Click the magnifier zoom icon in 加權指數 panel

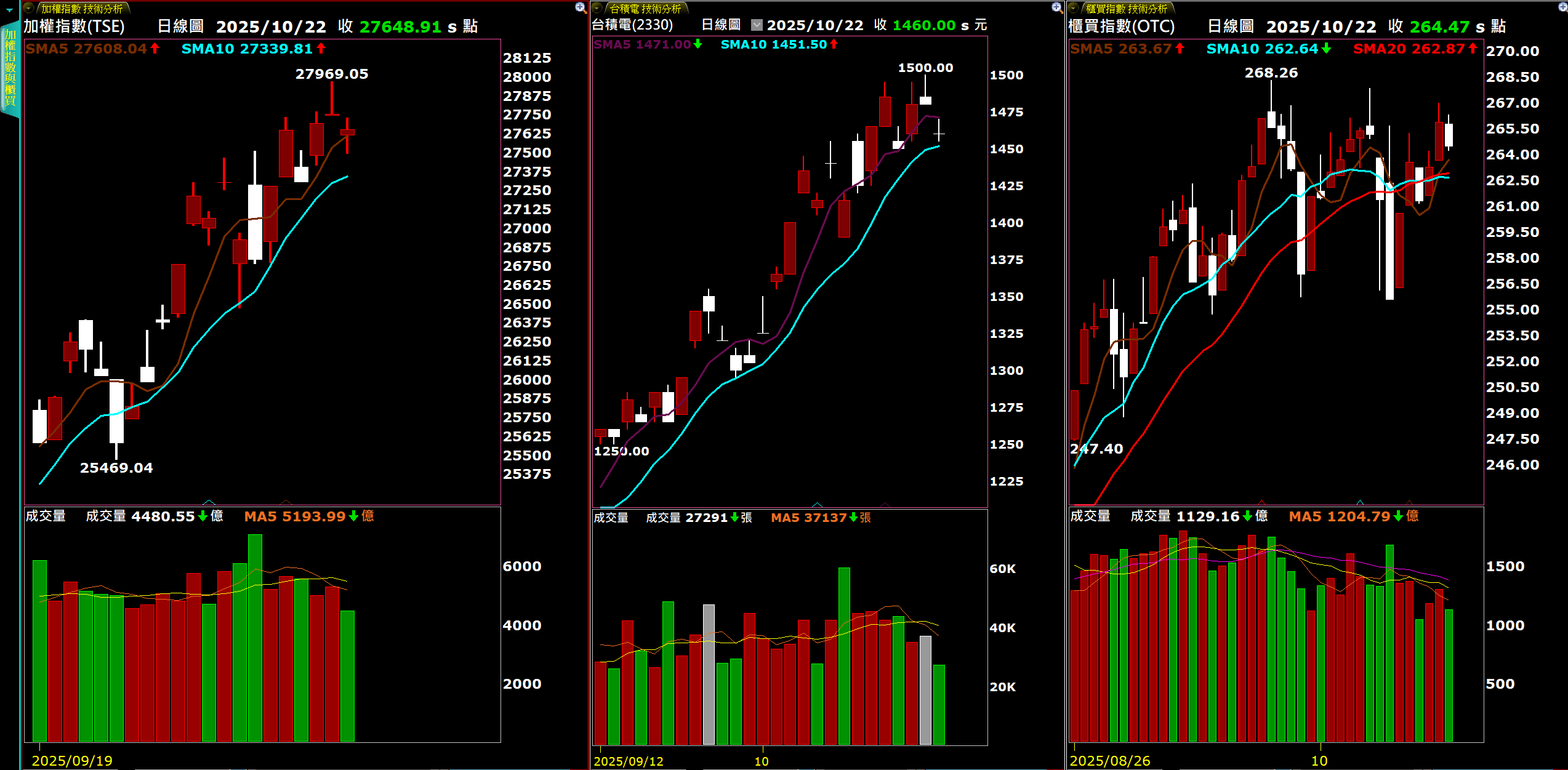580,7
